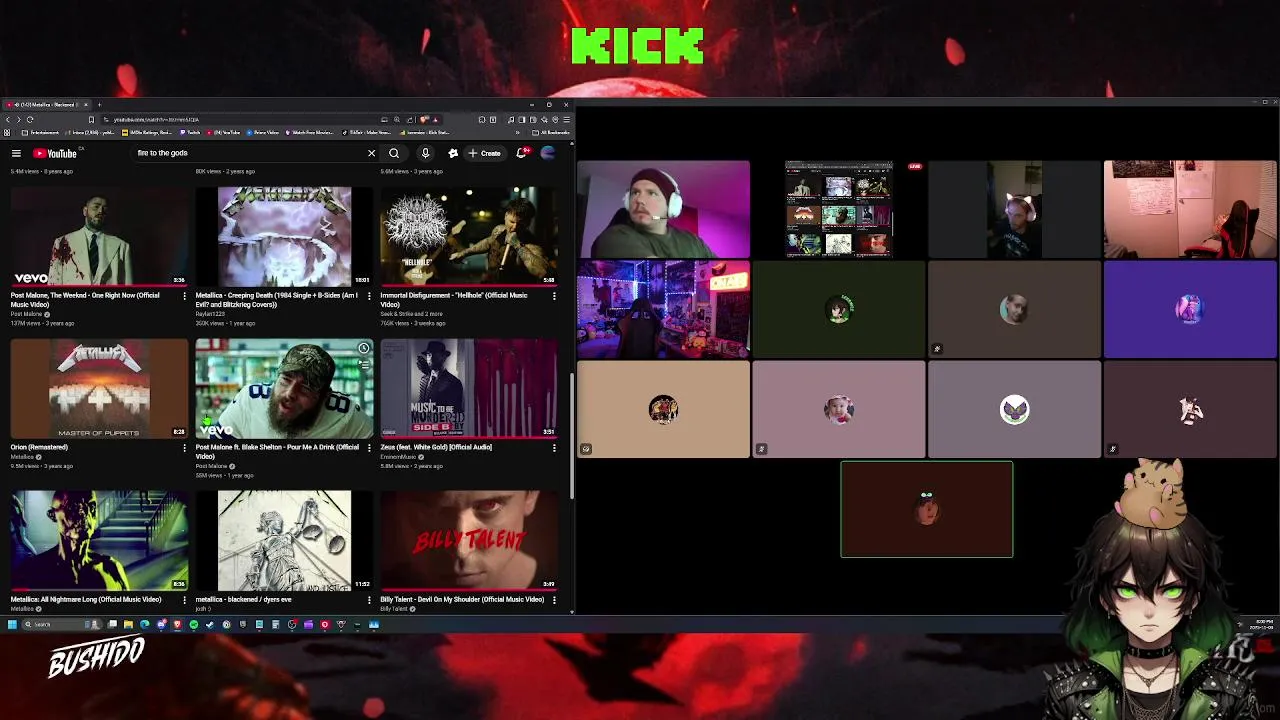The height and width of the screenshot is (720, 1280).
Task: Select the green-bordered speaking participant tile
Action: (x=927, y=509)
